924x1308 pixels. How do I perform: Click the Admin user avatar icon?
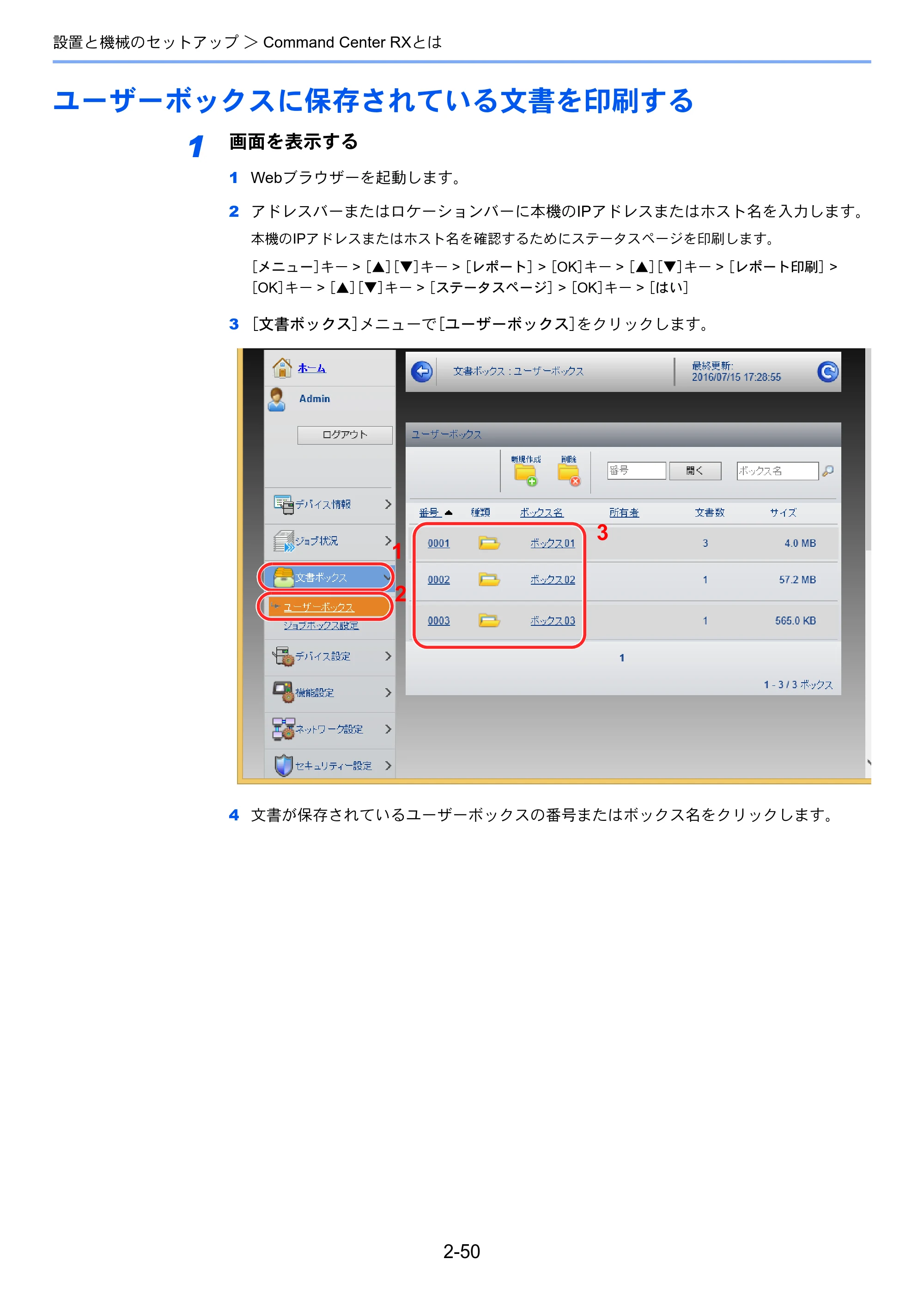(x=277, y=399)
